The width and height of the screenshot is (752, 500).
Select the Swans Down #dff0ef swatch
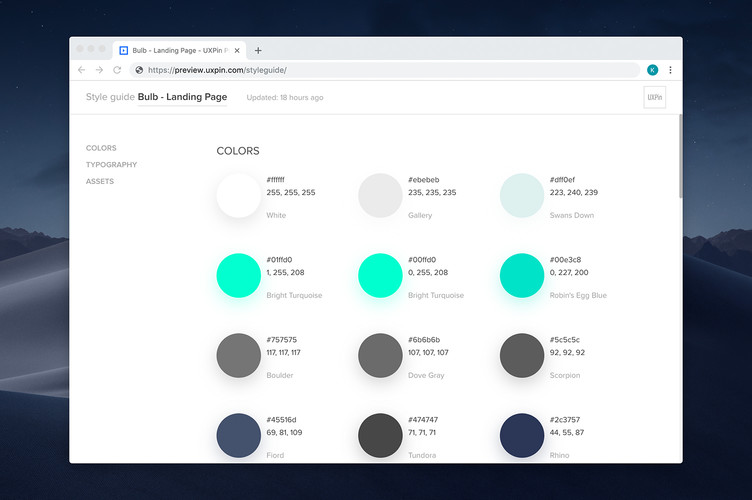tap(522, 196)
